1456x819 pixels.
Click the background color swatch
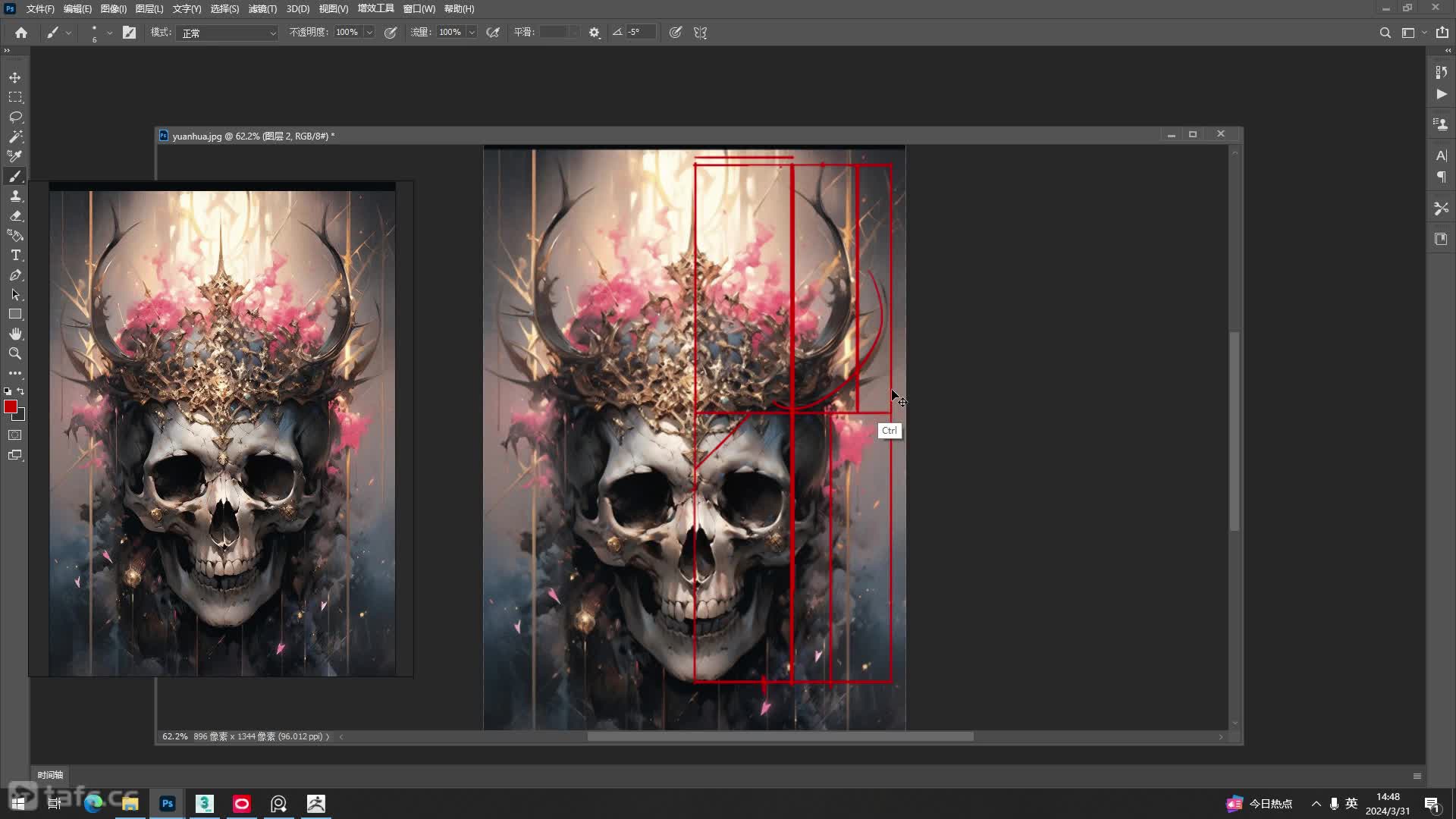21,416
